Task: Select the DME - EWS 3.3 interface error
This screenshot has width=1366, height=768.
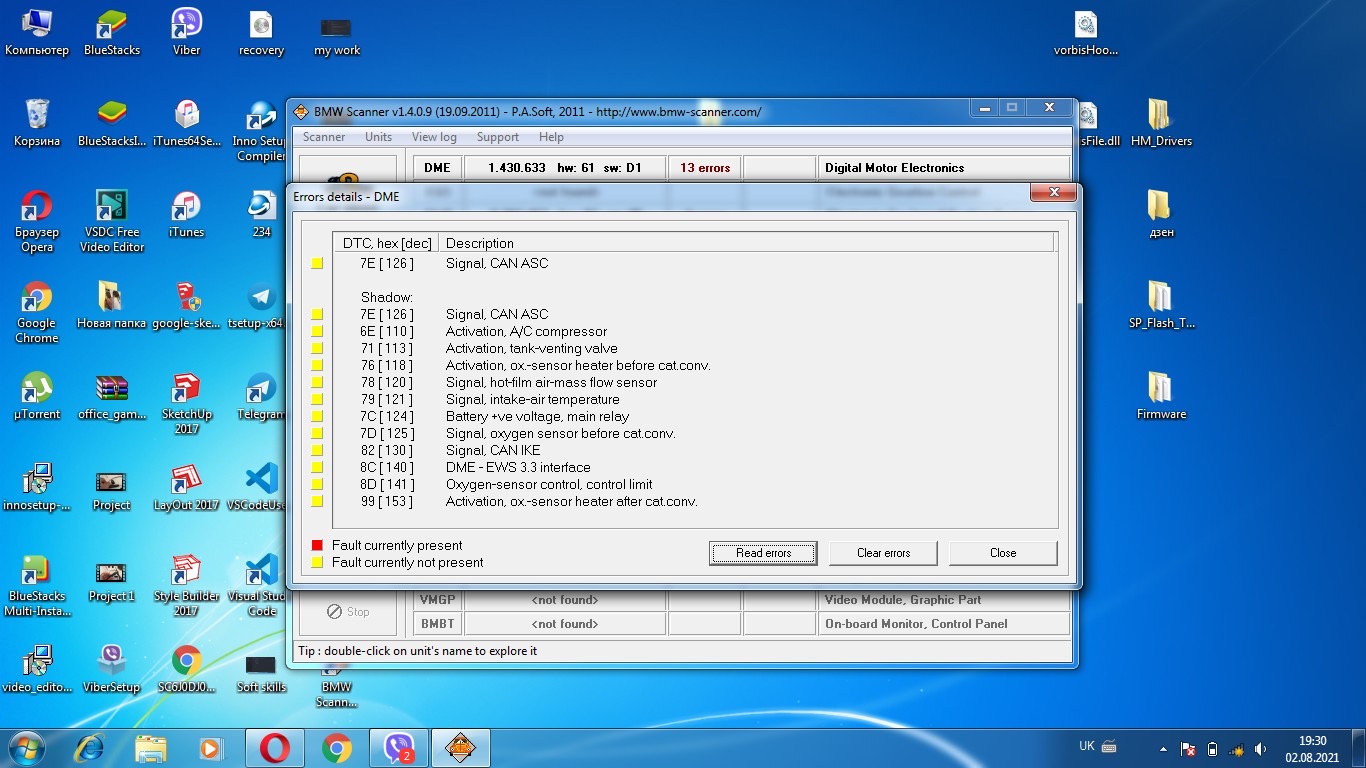Action: [518, 467]
